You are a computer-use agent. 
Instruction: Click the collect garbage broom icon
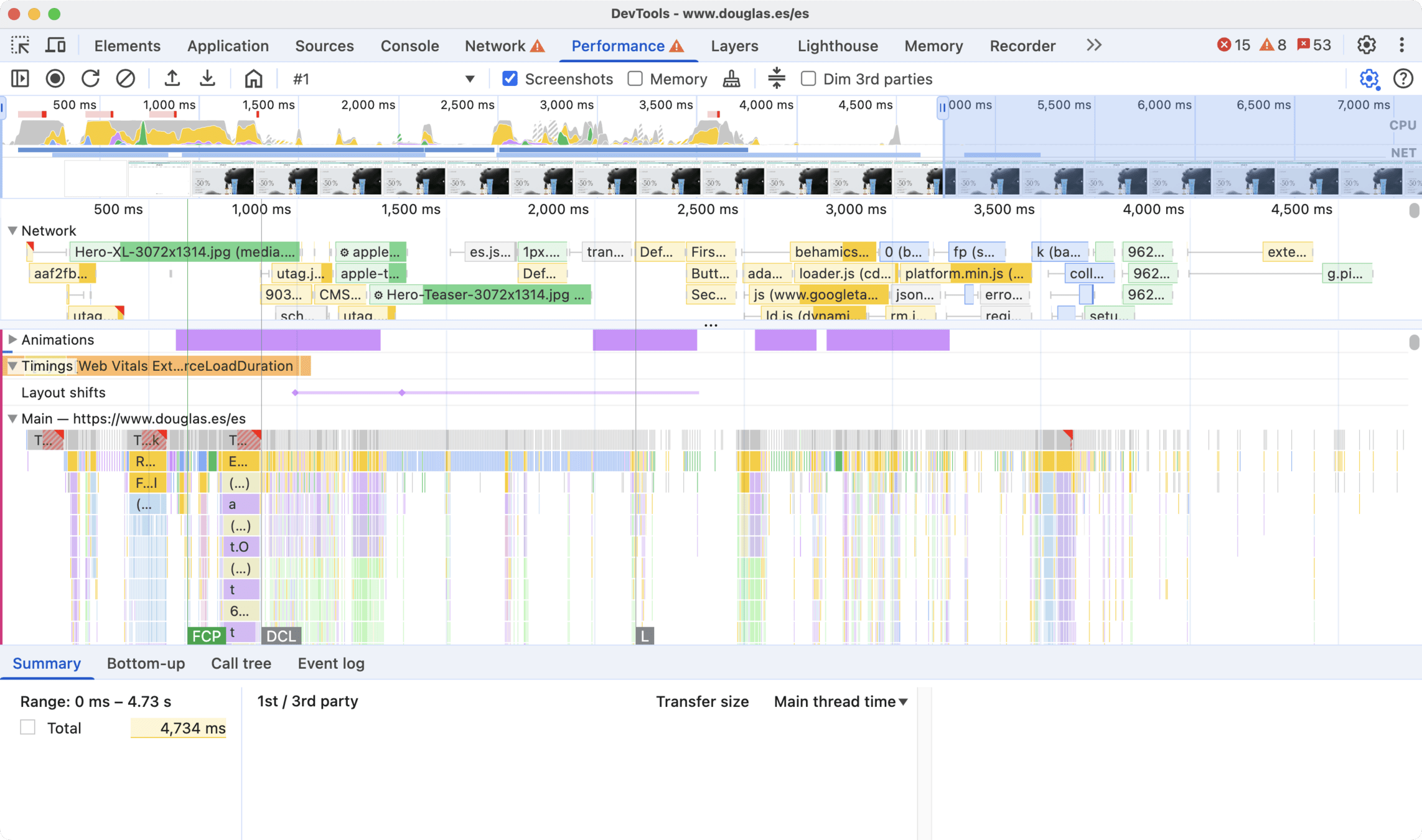731,79
